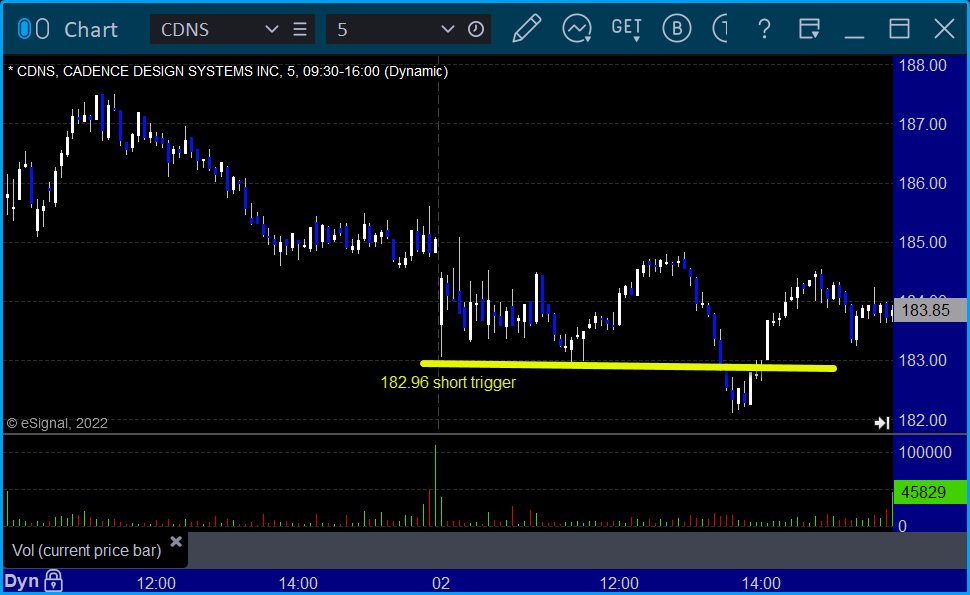The height and width of the screenshot is (595, 970).
Task: Click the '182.96 short trigger' annotation text
Action: 448,383
